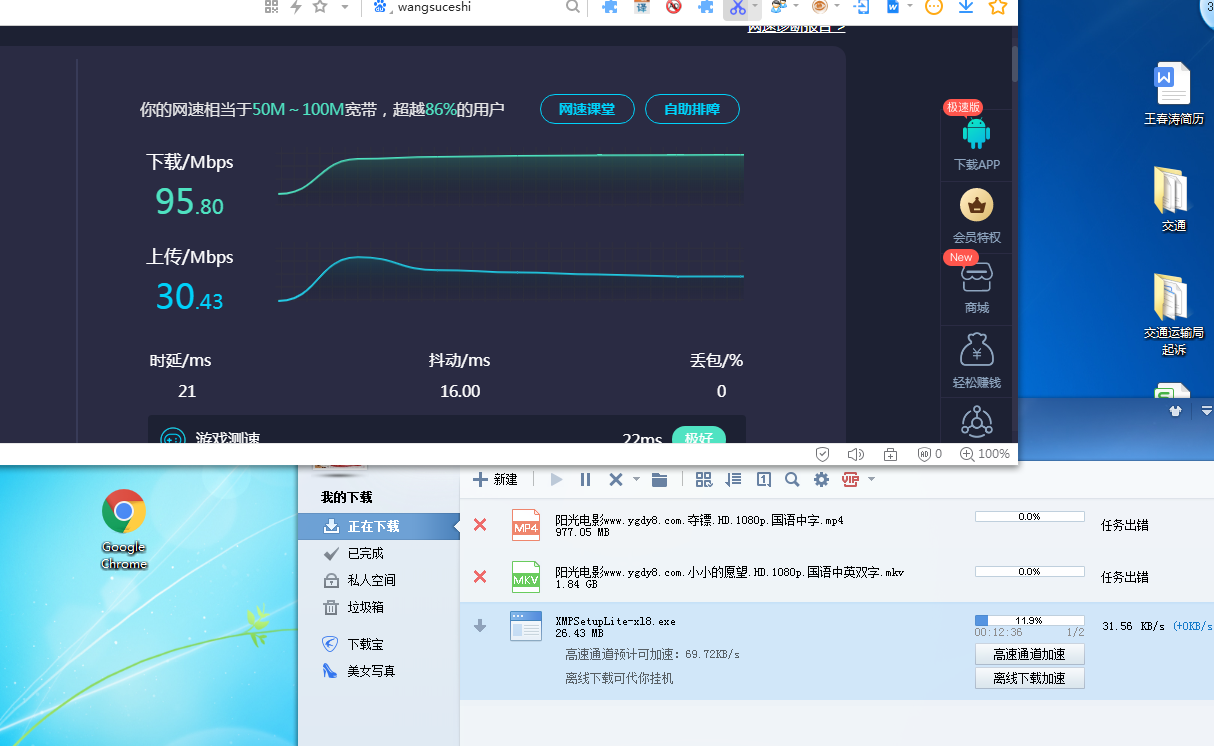1214x746 pixels.
Task: Click the down arrow on XMPSetupLite task
Action: pyautogui.click(x=480, y=626)
